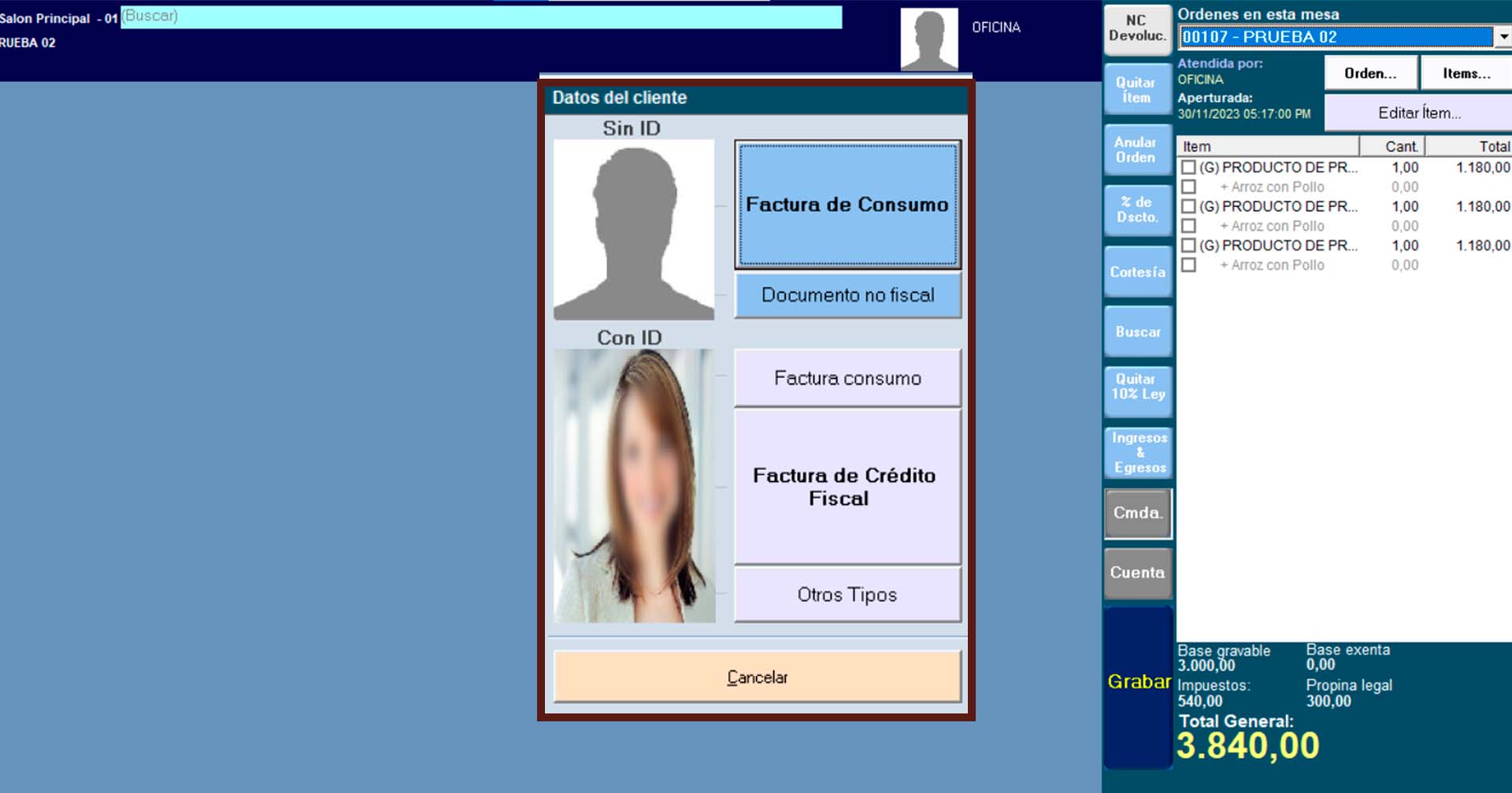Select Documento no fiscal option
This screenshot has width=1512, height=793.
(847, 295)
